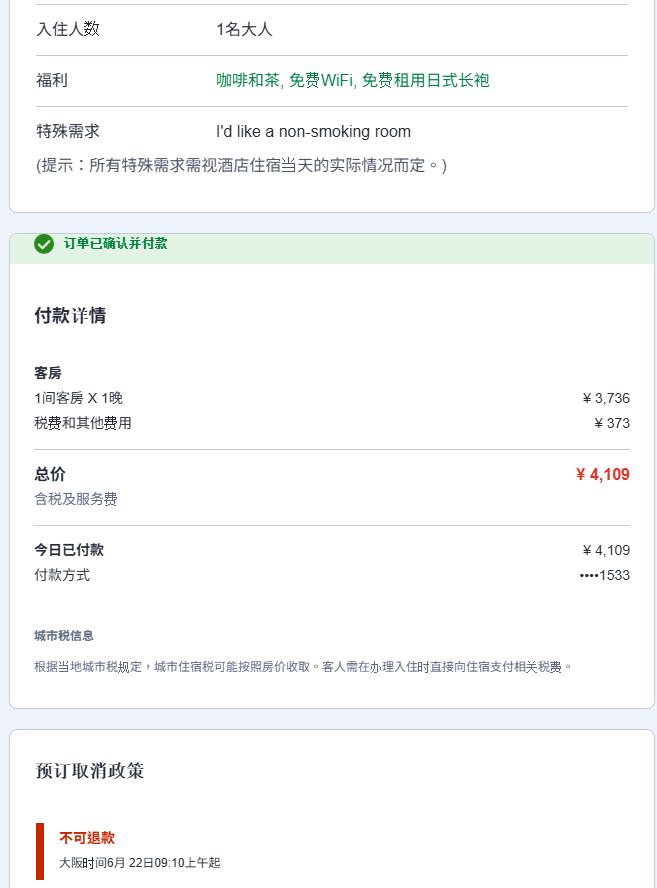This screenshot has height=888, width=657.
Task: Click the 不可退款 non-refundable label
Action: click(x=87, y=838)
